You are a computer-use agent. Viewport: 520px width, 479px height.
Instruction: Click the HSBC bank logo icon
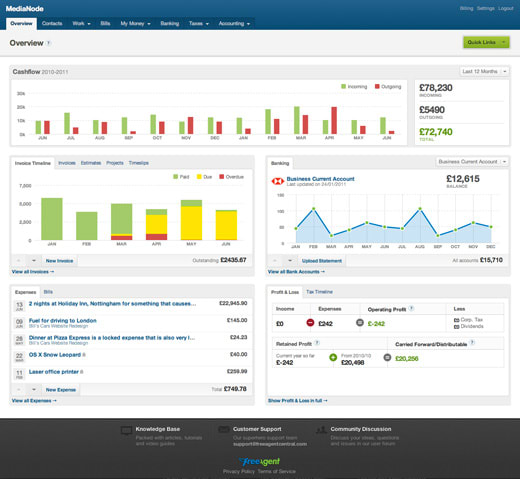[277, 181]
